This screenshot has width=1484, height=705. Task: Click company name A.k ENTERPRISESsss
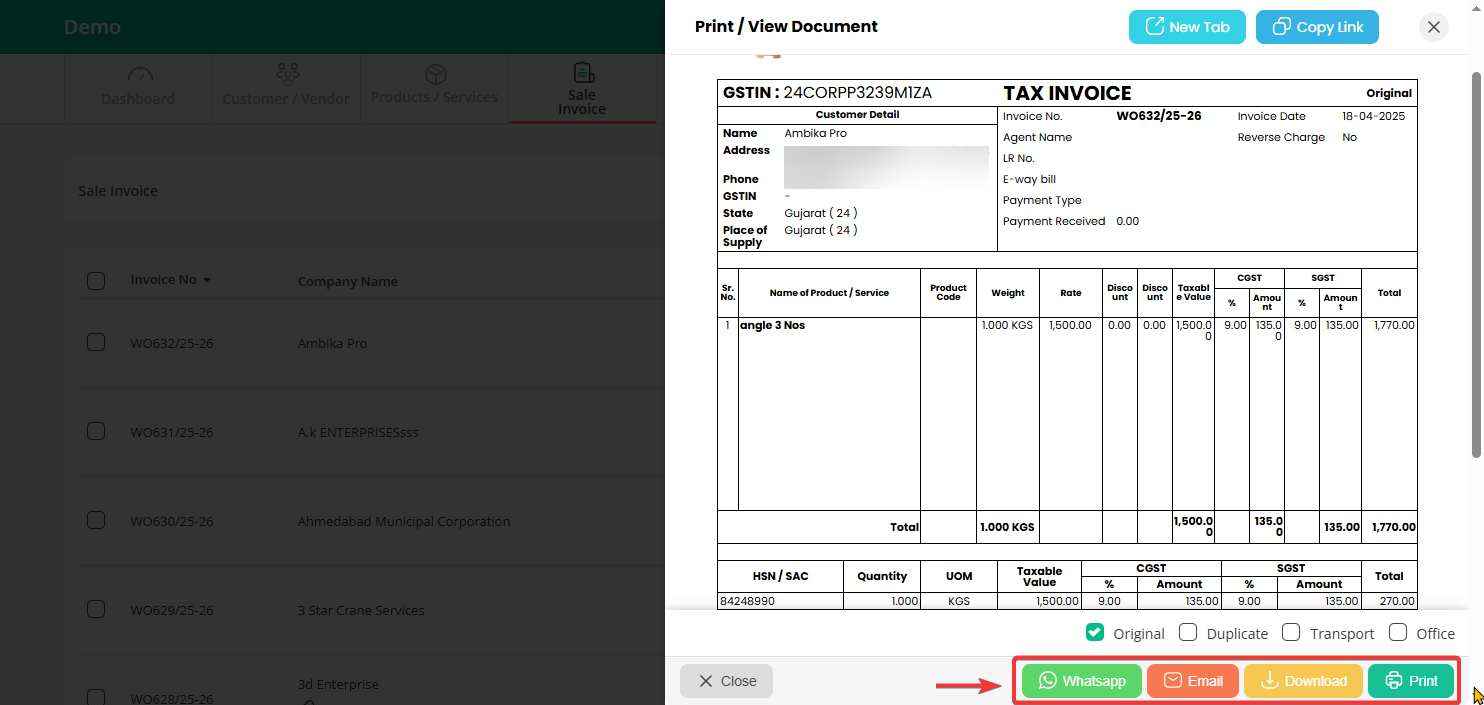point(358,433)
